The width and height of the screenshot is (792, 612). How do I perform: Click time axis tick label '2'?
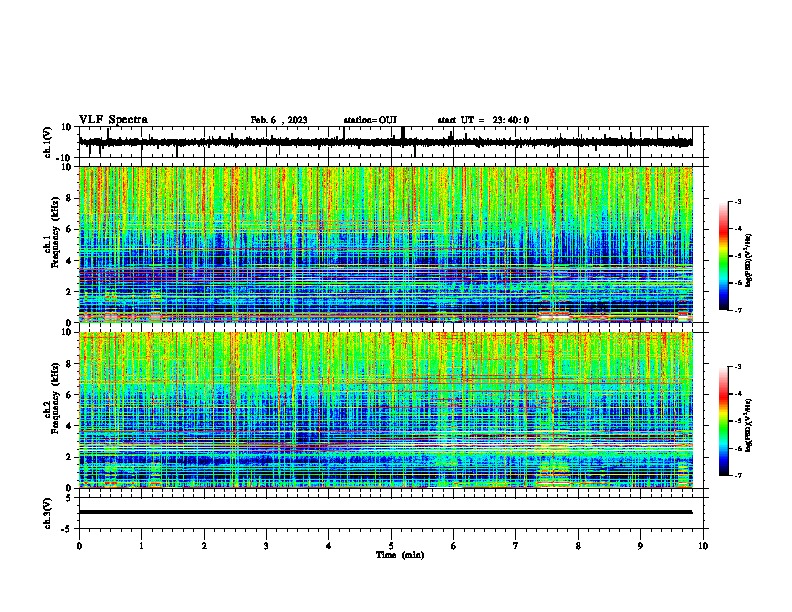(204, 546)
